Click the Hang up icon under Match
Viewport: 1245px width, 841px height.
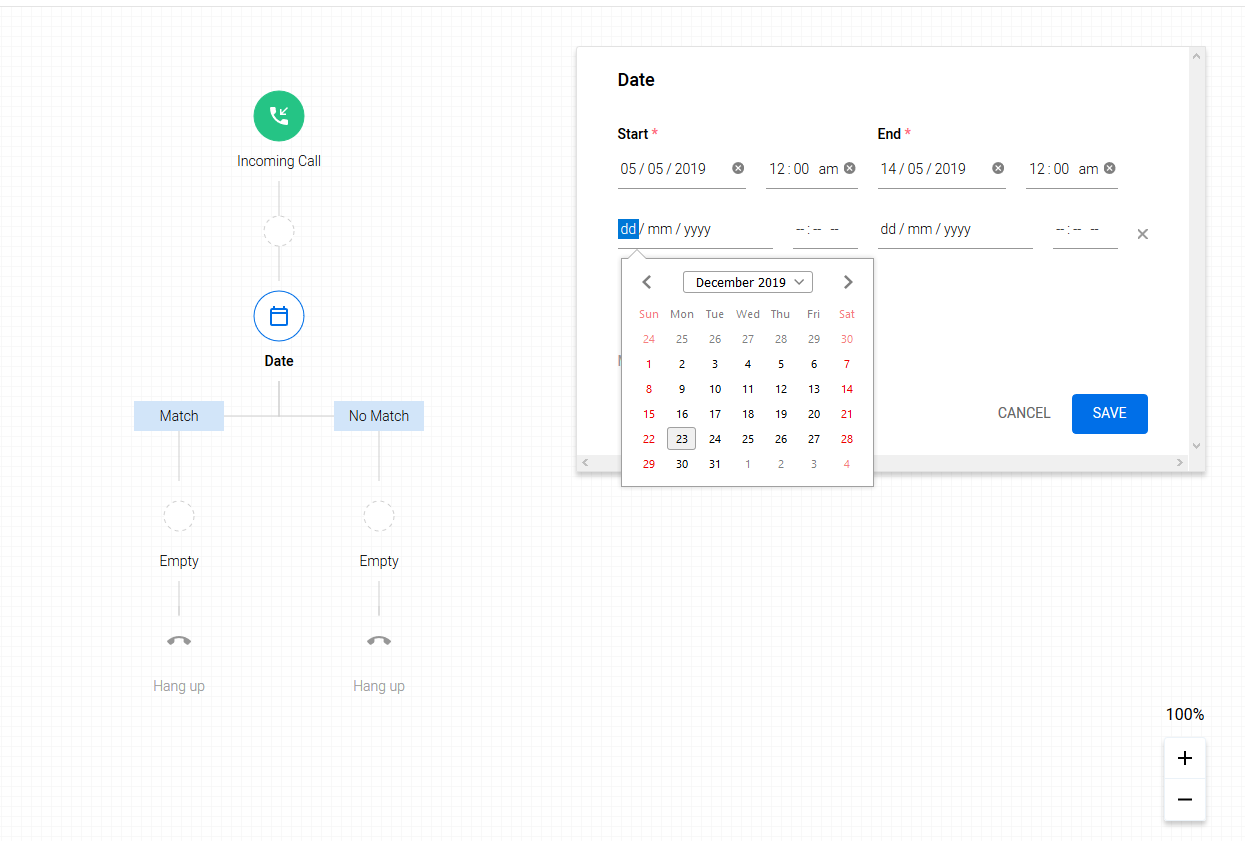[x=179, y=641]
